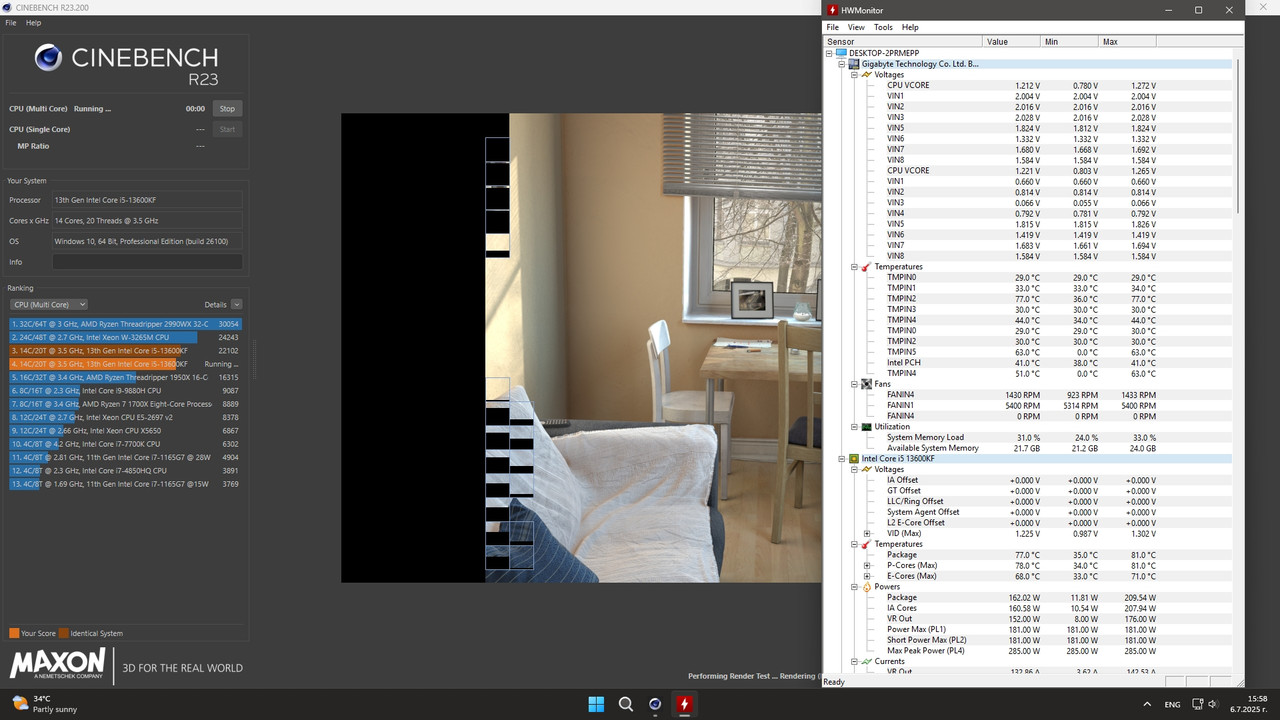Click the Start button for CPU (Single Core)

point(227,129)
